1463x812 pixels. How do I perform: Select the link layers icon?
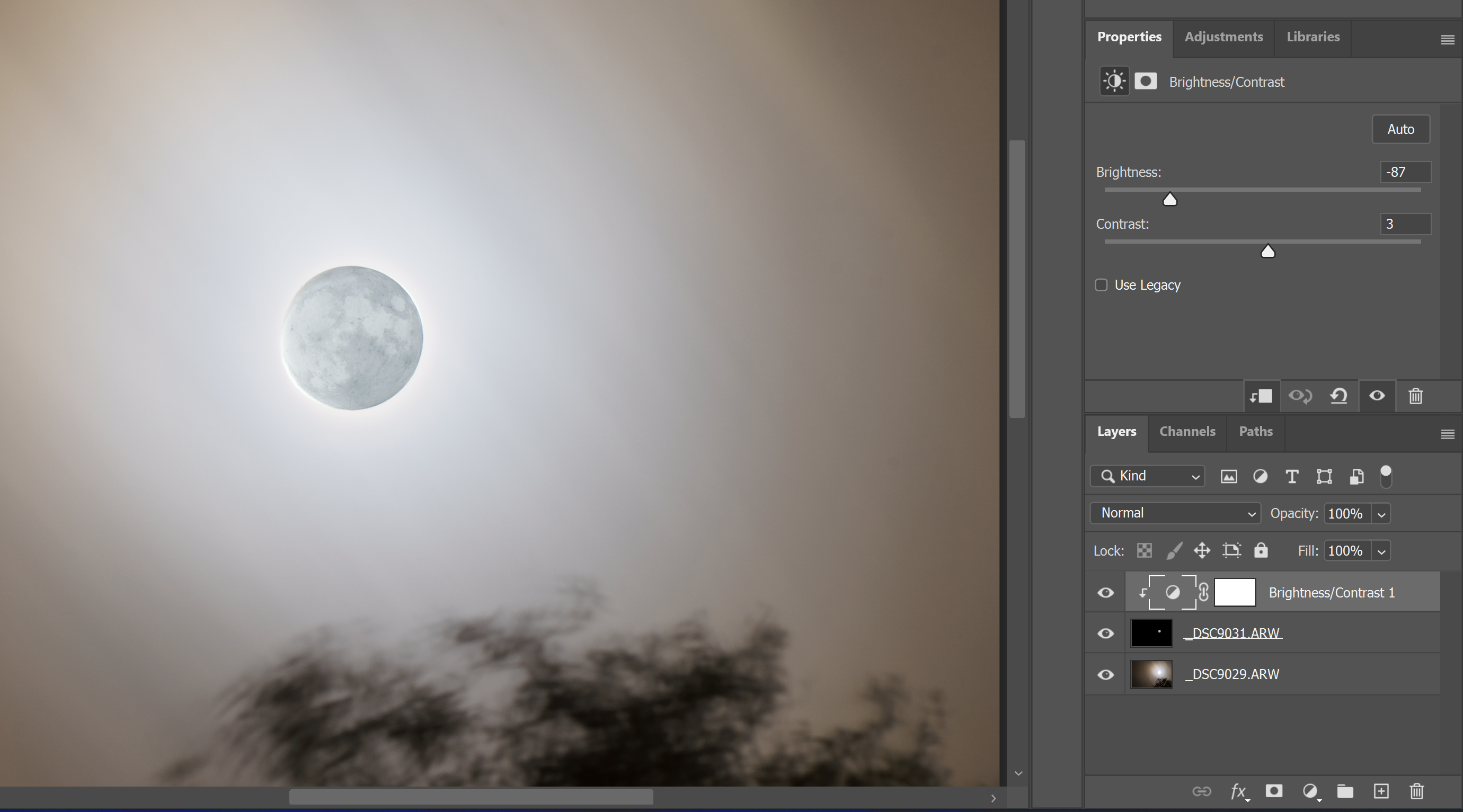pos(1202,791)
